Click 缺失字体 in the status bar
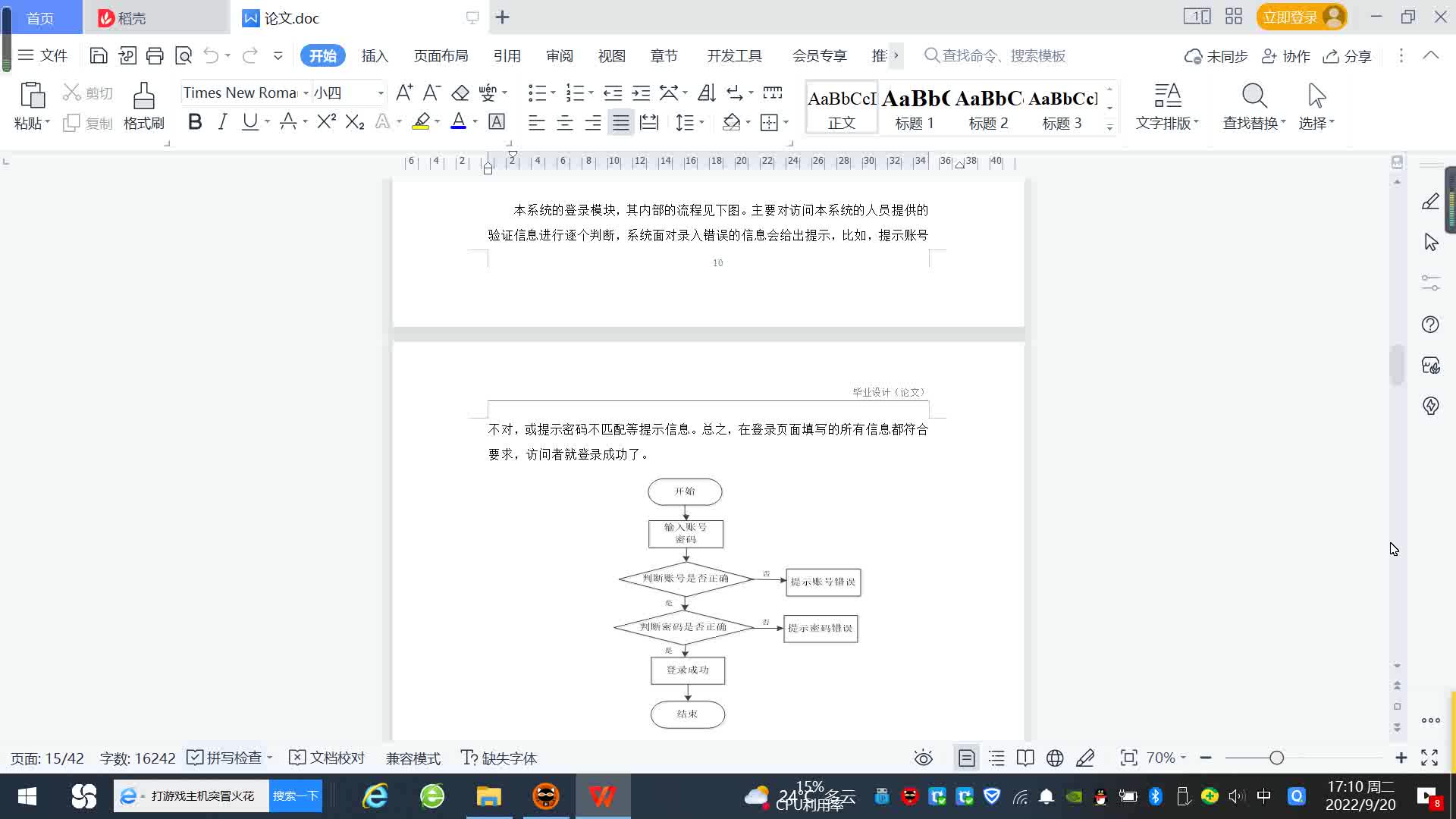This screenshot has height=819, width=1456. (x=499, y=758)
